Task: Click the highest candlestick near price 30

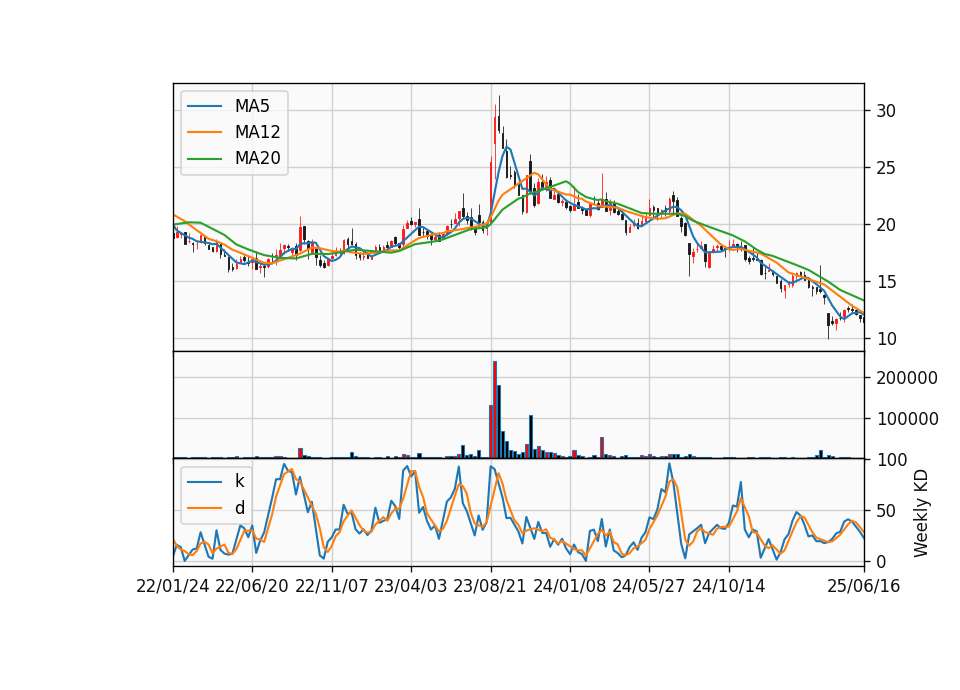Action: click(x=499, y=113)
